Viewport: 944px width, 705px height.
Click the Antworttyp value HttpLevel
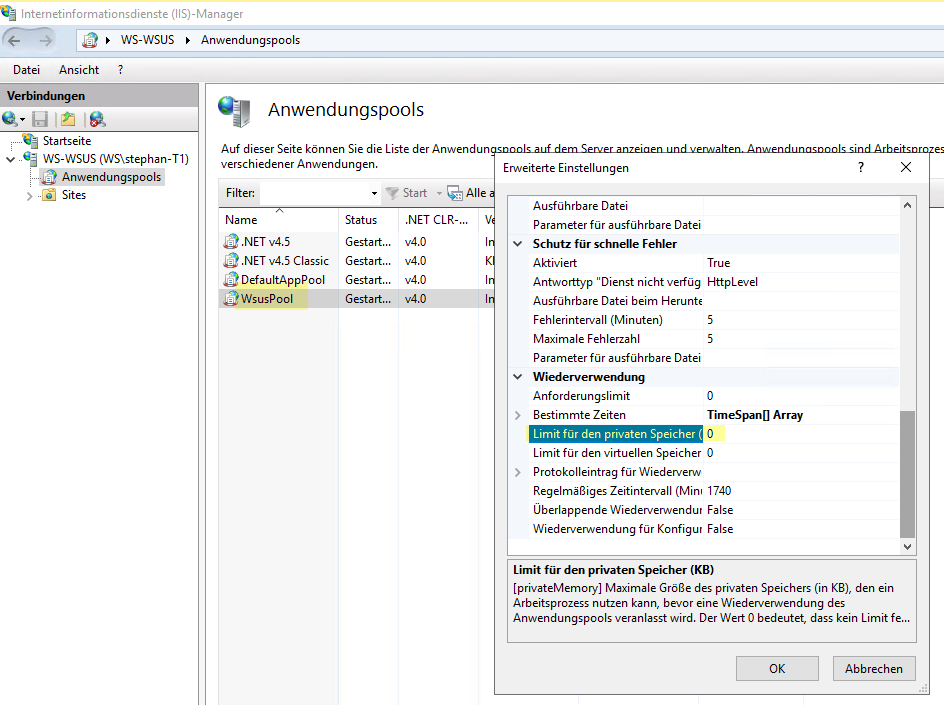point(732,282)
